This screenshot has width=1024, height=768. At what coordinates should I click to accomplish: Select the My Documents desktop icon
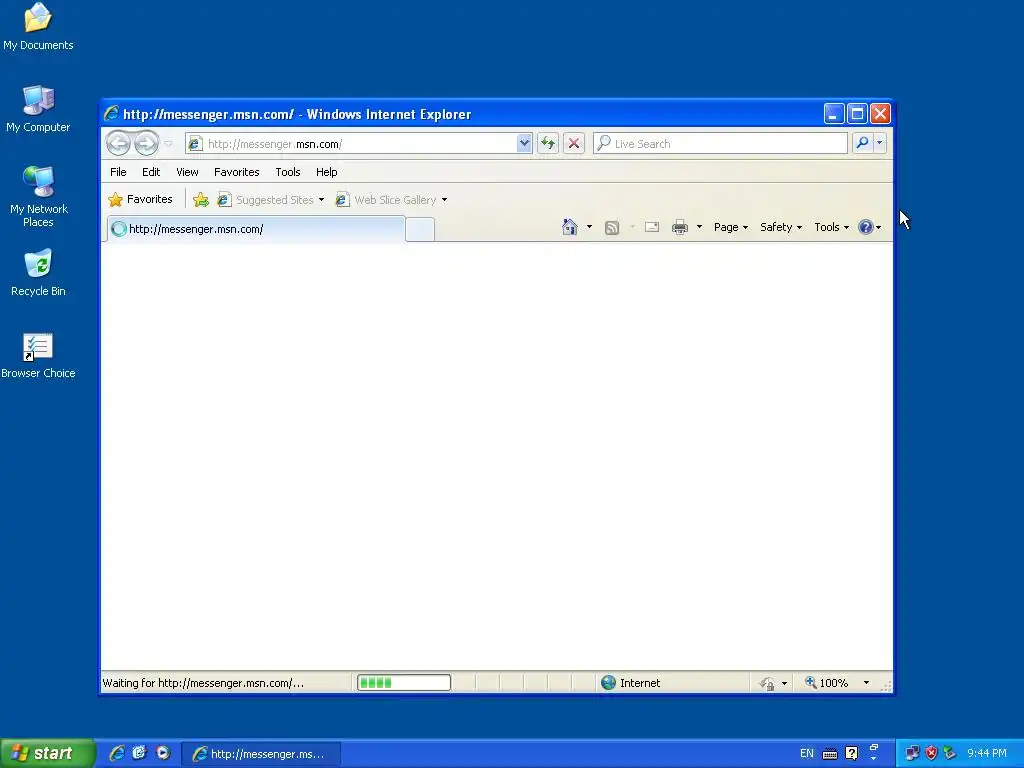tap(38, 26)
